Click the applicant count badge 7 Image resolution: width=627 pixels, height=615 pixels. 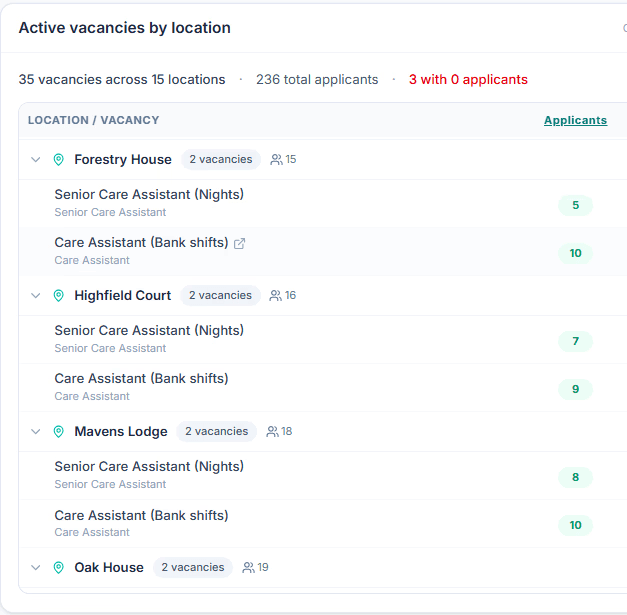575,341
